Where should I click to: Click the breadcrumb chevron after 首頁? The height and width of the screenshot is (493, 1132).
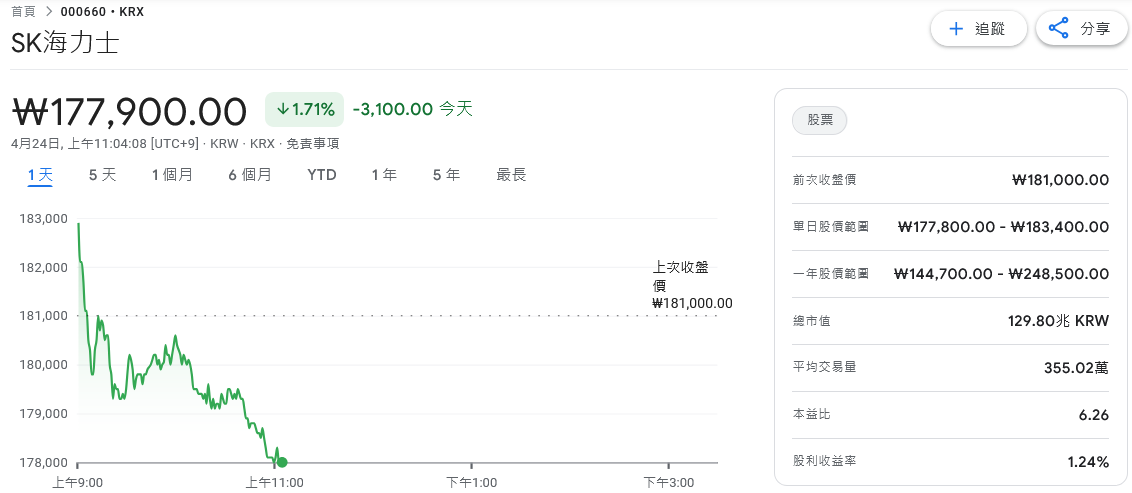click(x=48, y=12)
